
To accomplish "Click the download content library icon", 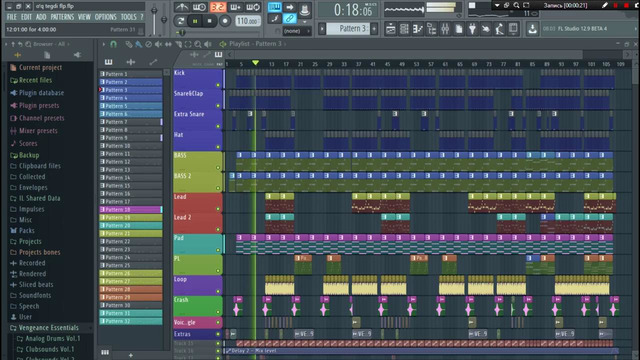I will (x=532, y=29).
